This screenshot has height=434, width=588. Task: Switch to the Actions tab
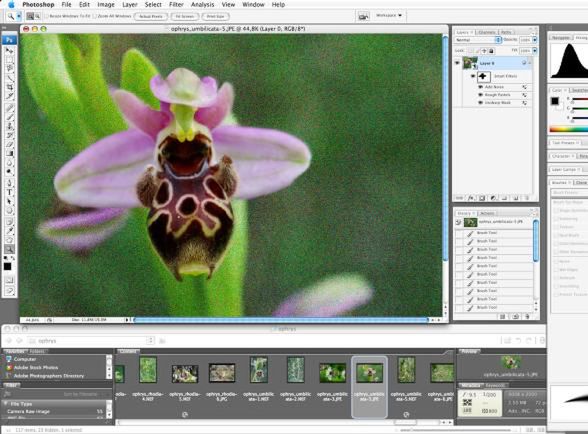[x=487, y=213]
